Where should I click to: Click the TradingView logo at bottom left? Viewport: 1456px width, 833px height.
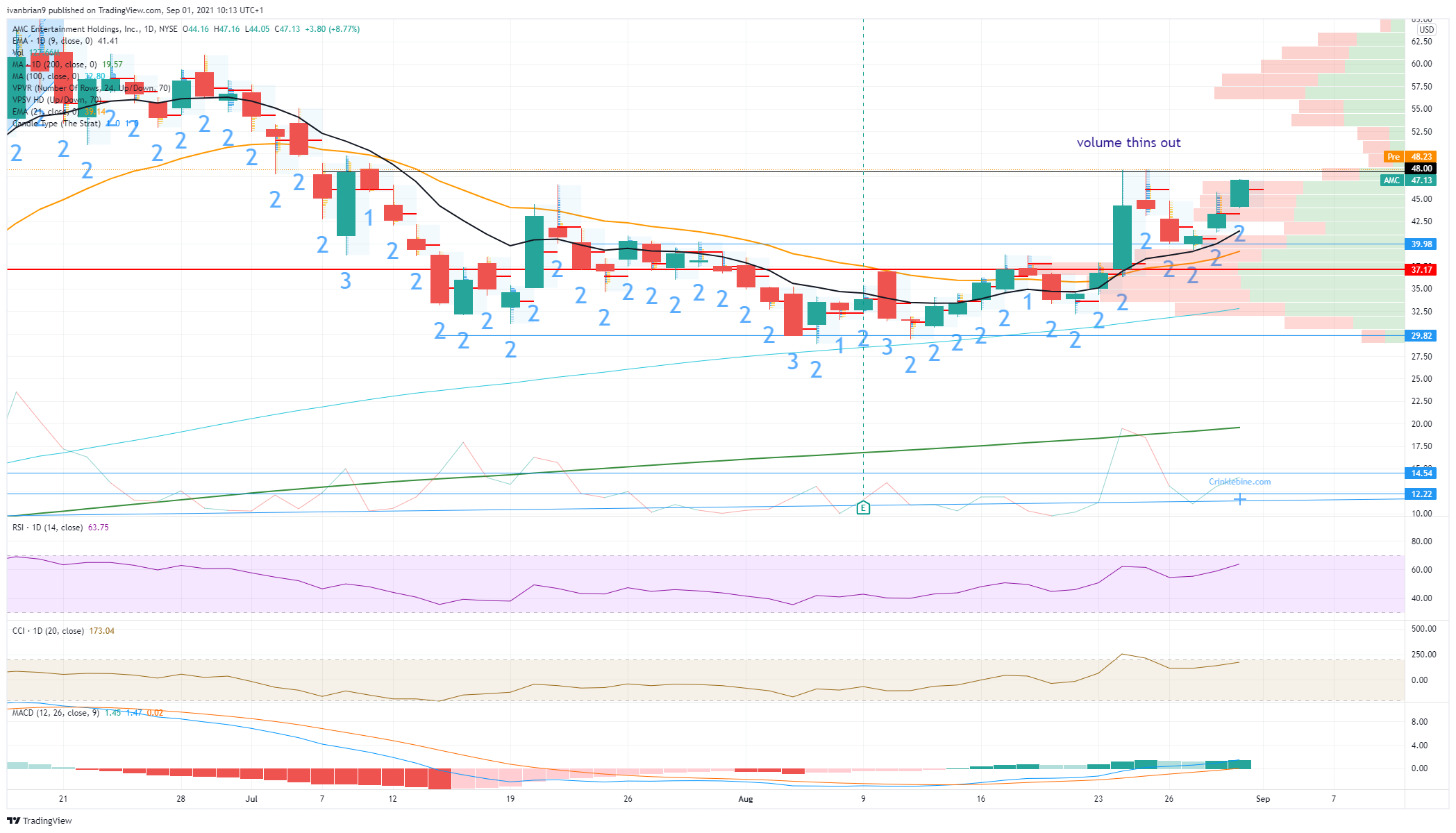pos(40,821)
